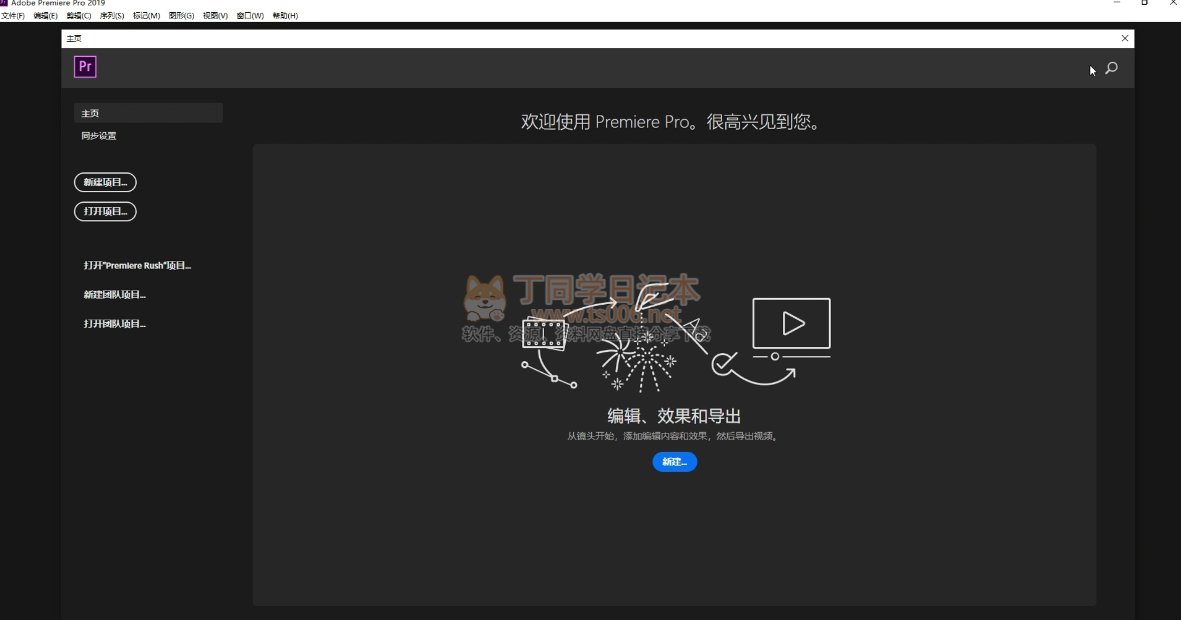The image size is (1181, 620).
Task: Click the 打开"Premiere Rush"项目... link
Action: [137, 266]
